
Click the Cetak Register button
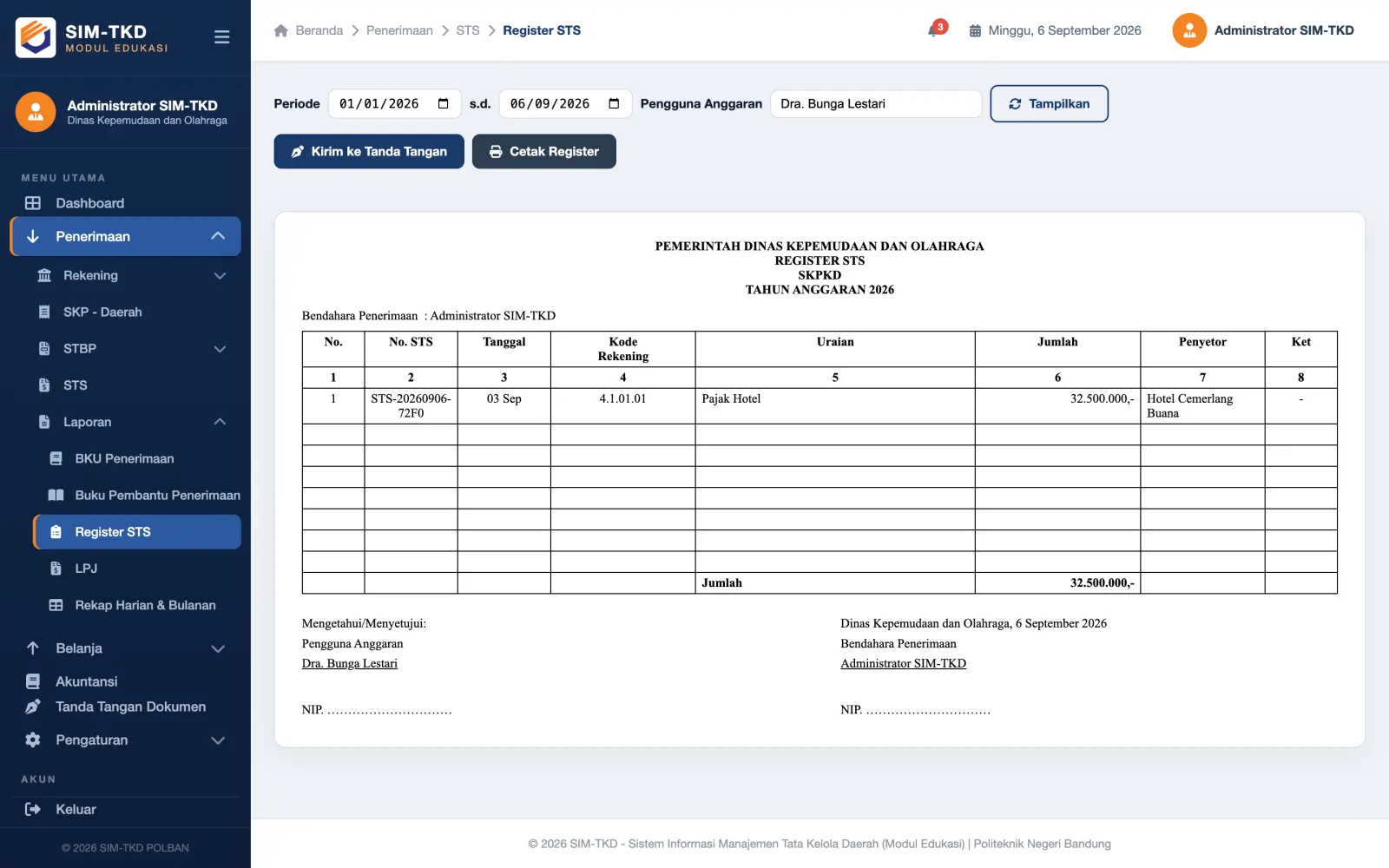coord(544,151)
